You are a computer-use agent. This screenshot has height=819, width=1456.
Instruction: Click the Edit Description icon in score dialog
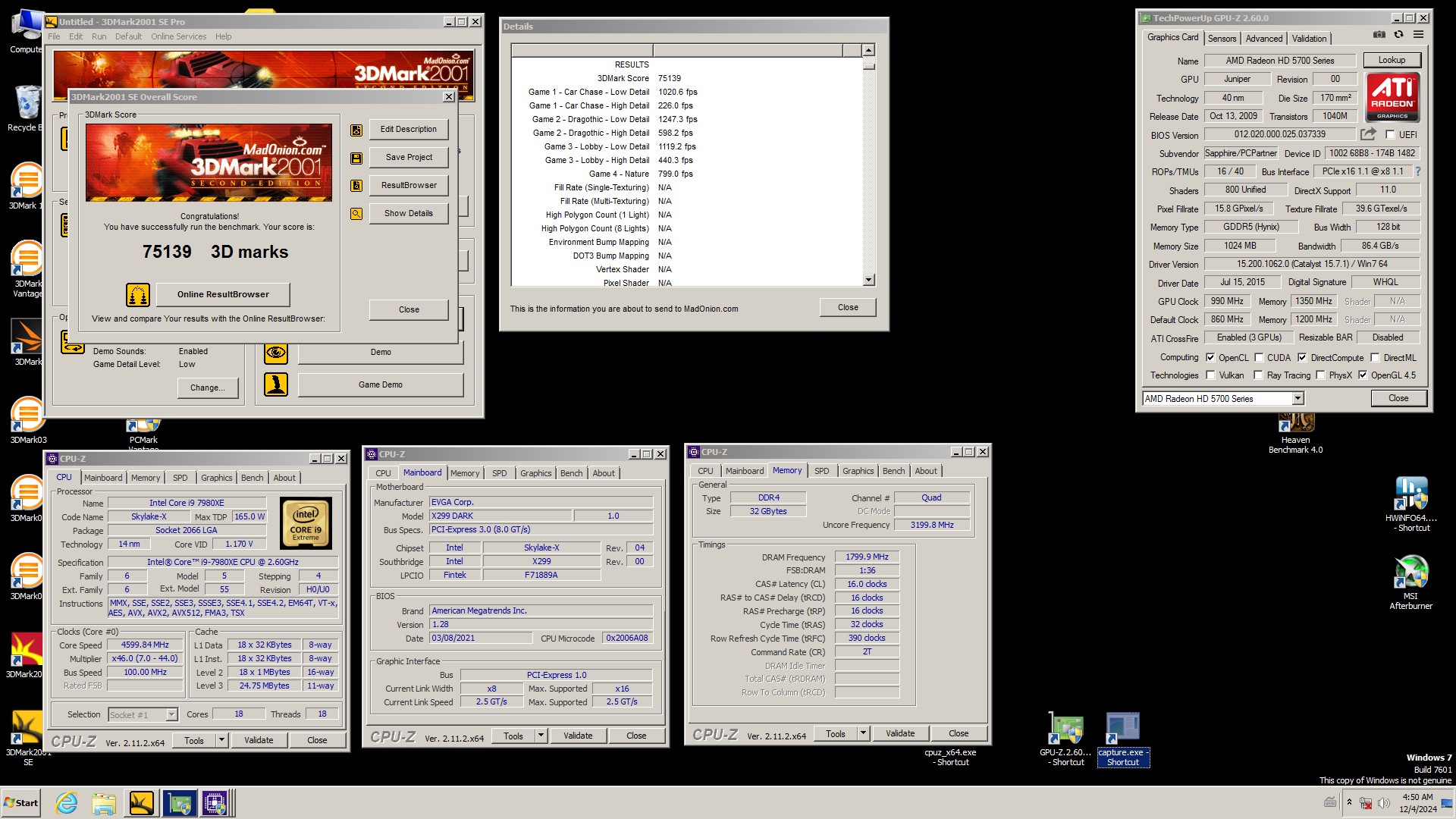(x=356, y=130)
